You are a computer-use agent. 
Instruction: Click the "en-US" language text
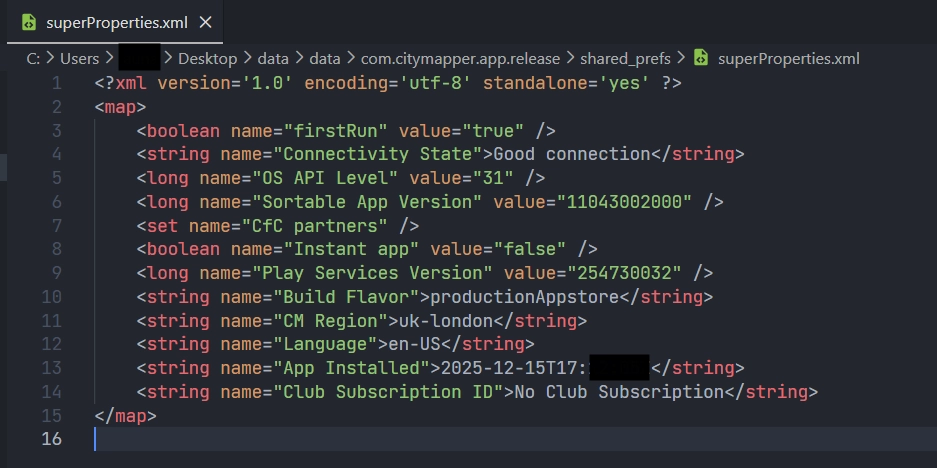415,344
